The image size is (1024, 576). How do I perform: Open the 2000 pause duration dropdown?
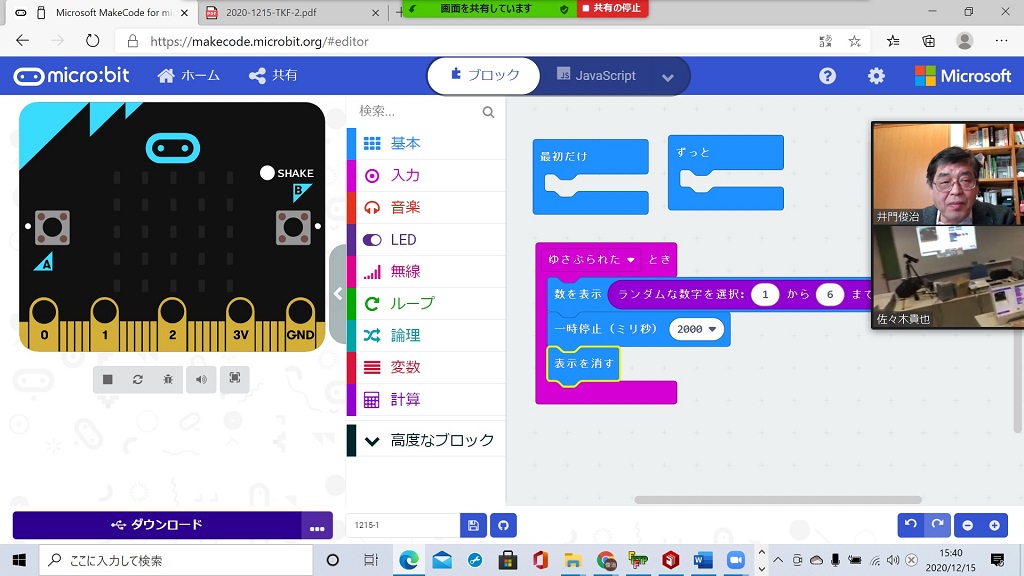click(x=697, y=329)
